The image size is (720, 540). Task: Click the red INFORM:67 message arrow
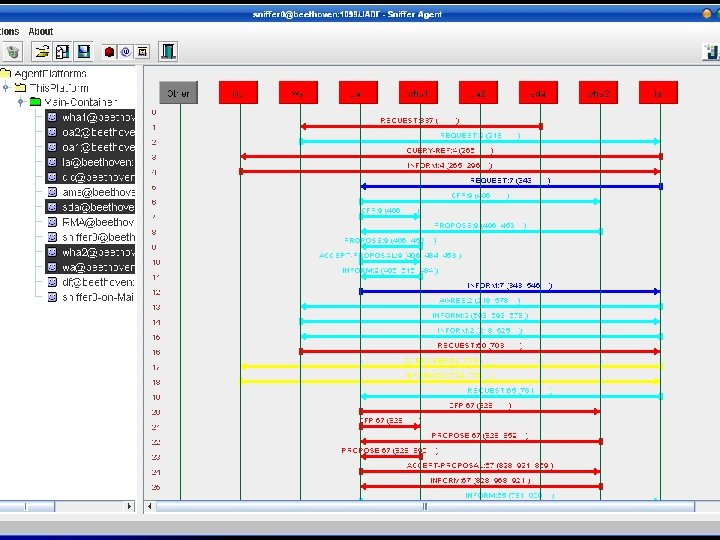(x=481, y=486)
